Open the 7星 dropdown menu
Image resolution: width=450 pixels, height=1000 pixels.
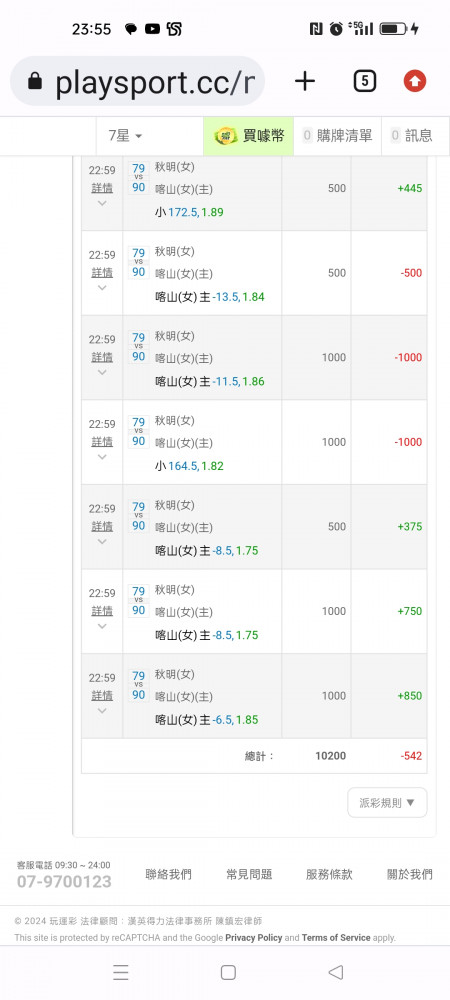(125, 135)
